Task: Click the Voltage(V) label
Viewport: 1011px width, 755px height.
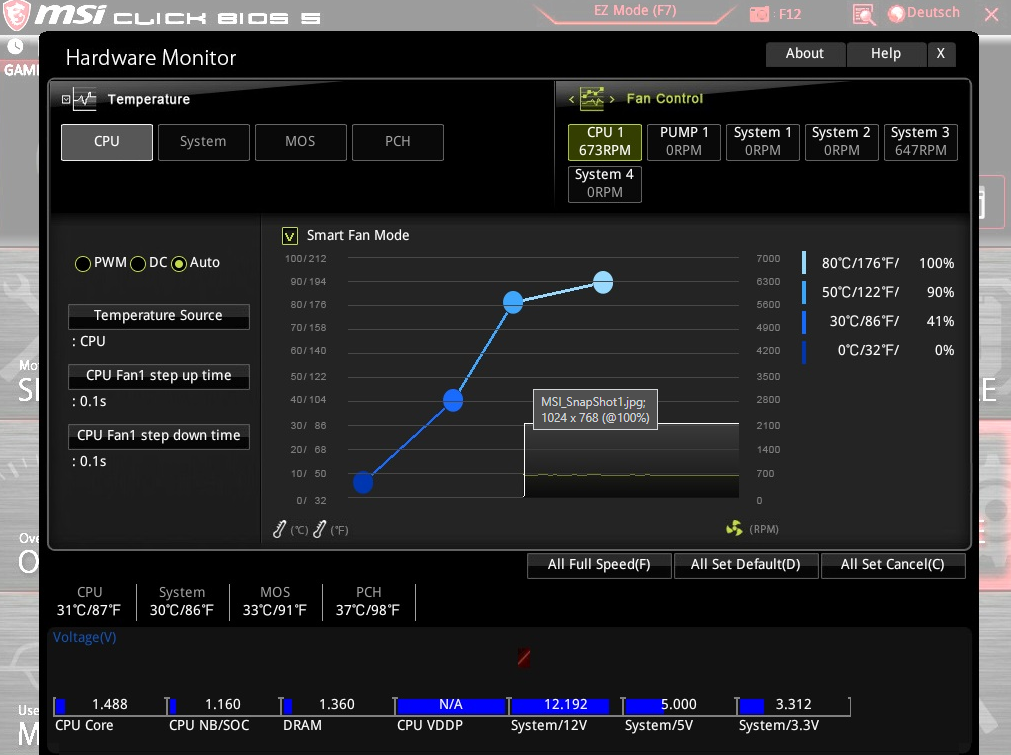Action: [84, 638]
